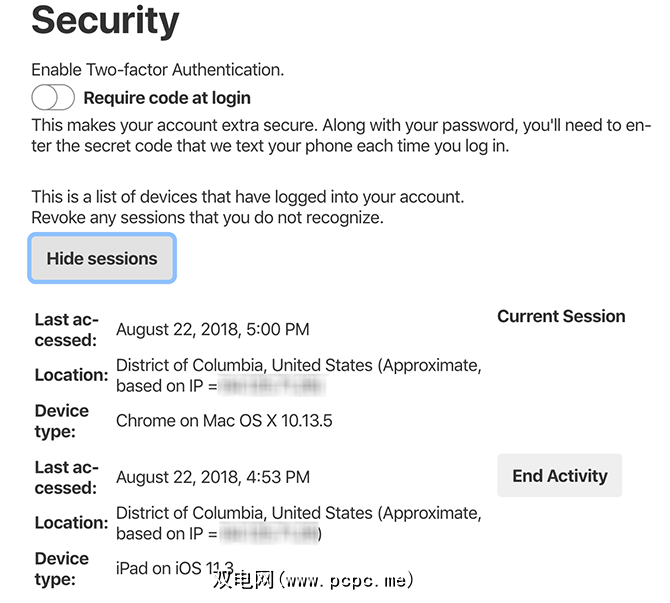670x603 pixels.
Task: Click the iPad session's District of Columbia location
Action: (x=298, y=513)
